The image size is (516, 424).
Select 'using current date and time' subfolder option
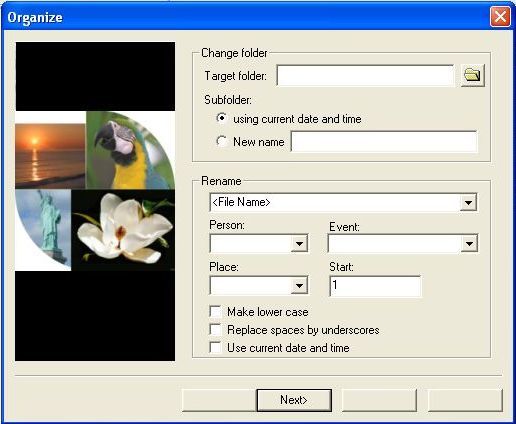[222, 118]
